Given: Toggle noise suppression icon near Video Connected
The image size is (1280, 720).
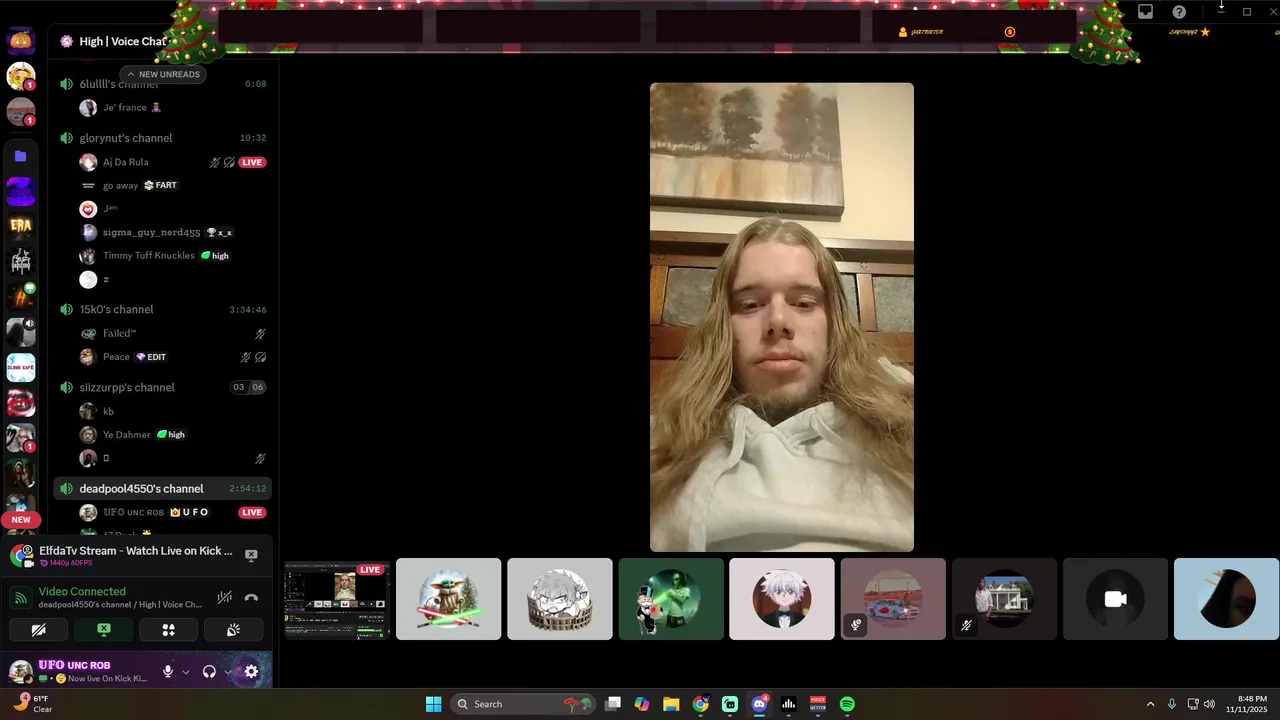Looking at the screenshot, I should tap(225, 598).
